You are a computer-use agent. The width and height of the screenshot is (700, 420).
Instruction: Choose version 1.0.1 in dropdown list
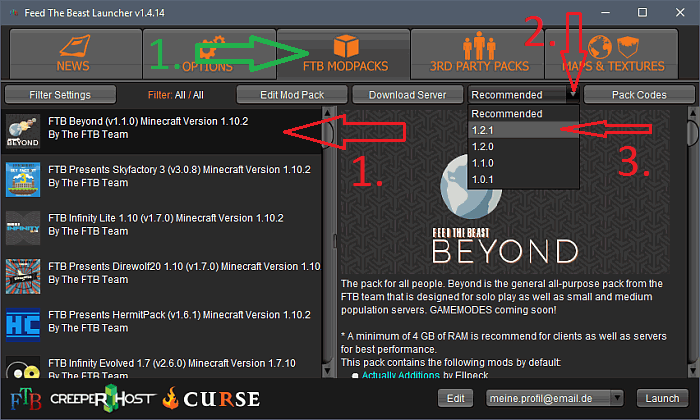pos(522,178)
